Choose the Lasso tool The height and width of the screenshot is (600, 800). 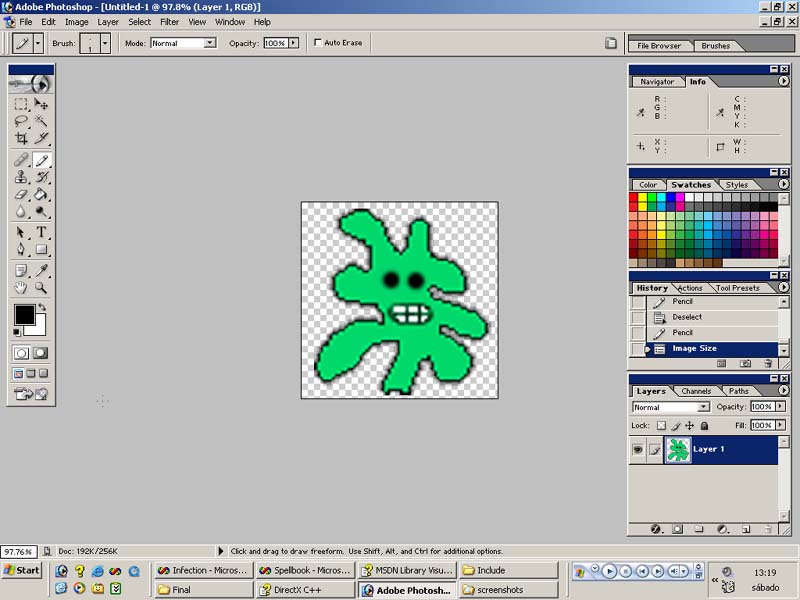click(21, 121)
